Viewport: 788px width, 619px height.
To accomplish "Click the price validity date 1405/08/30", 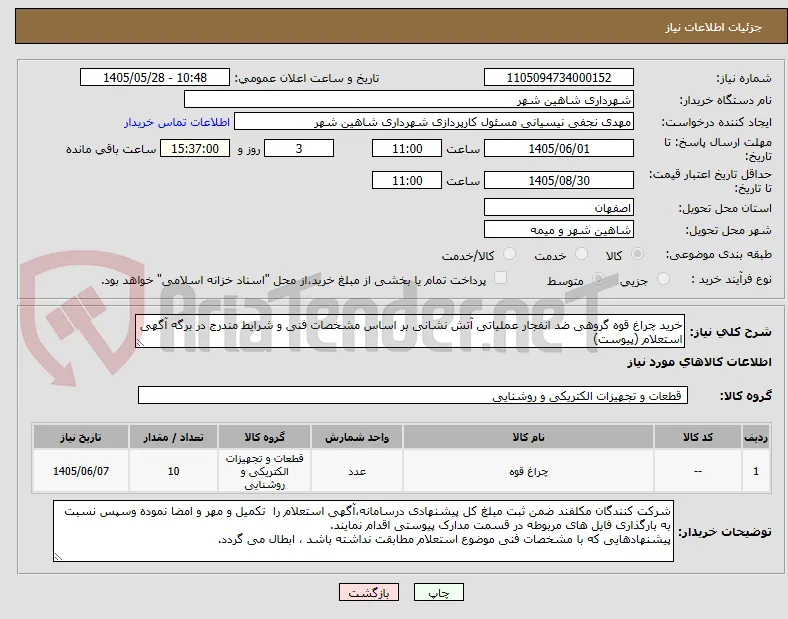I will click(558, 180).
